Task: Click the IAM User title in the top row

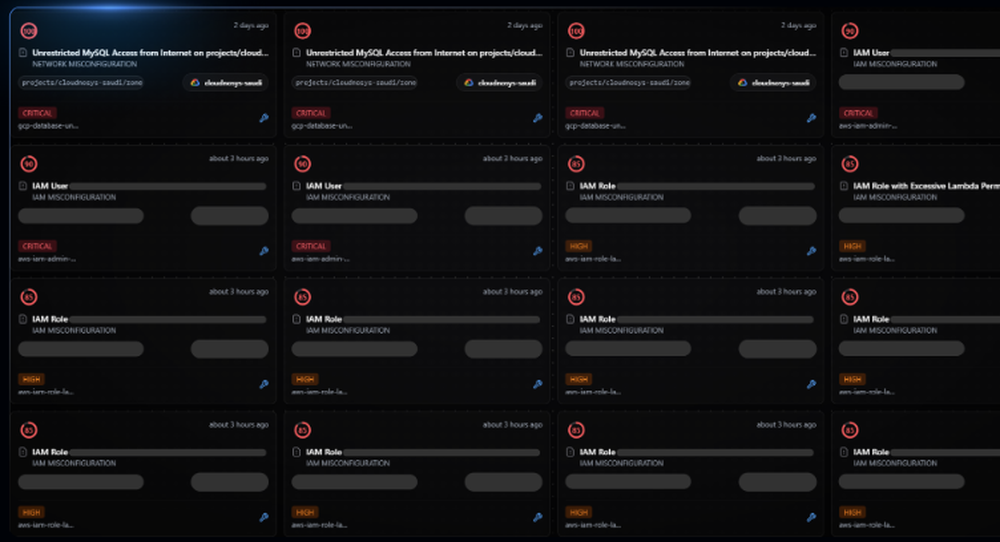Action: (870, 52)
